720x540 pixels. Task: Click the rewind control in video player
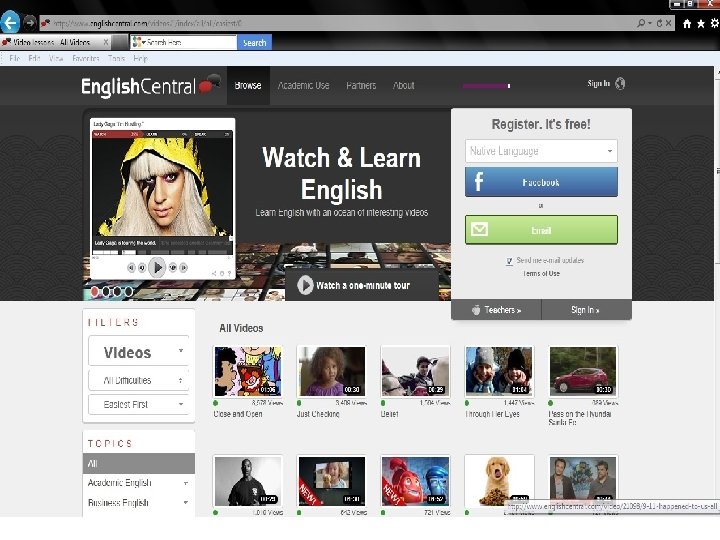coord(131,267)
